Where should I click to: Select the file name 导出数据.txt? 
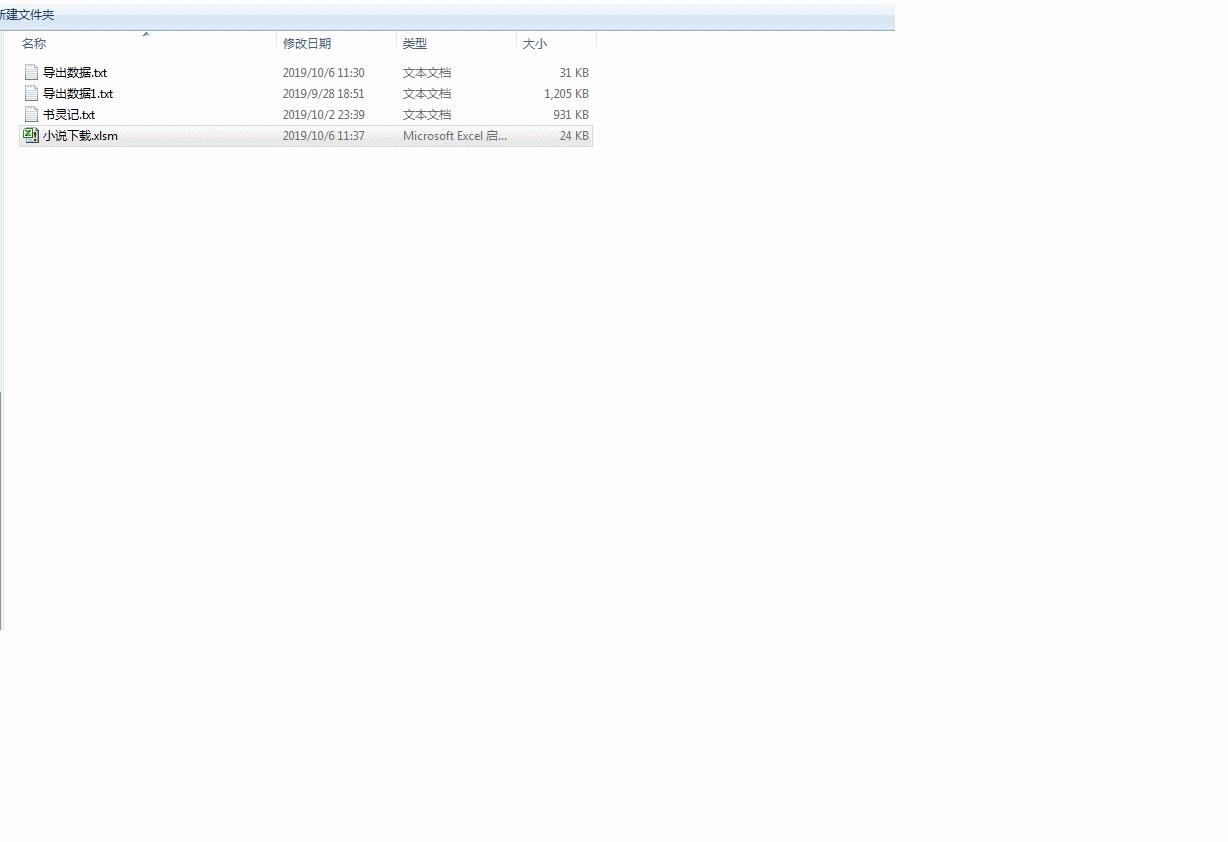coord(75,73)
